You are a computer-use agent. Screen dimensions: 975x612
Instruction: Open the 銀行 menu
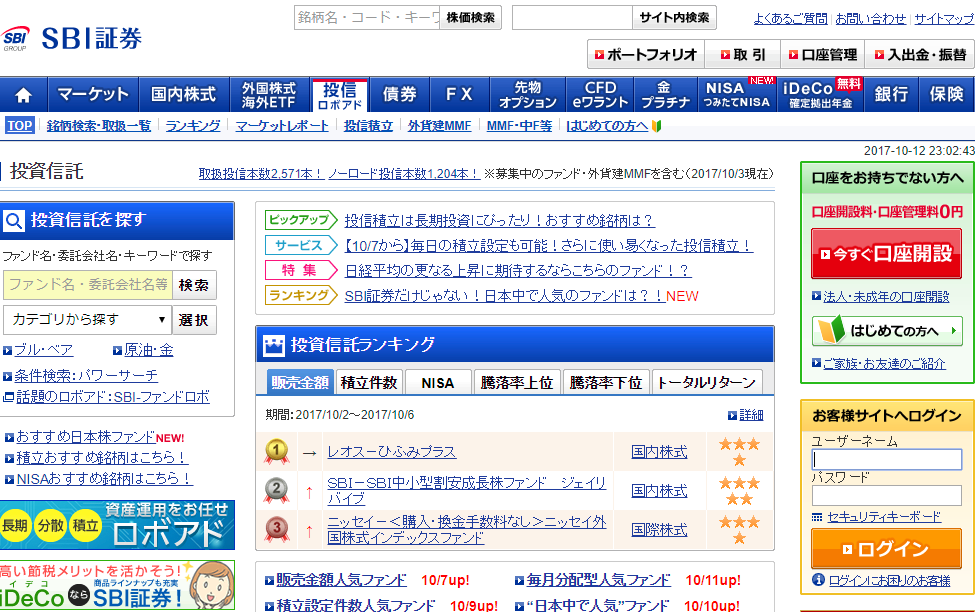(x=892, y=95)
